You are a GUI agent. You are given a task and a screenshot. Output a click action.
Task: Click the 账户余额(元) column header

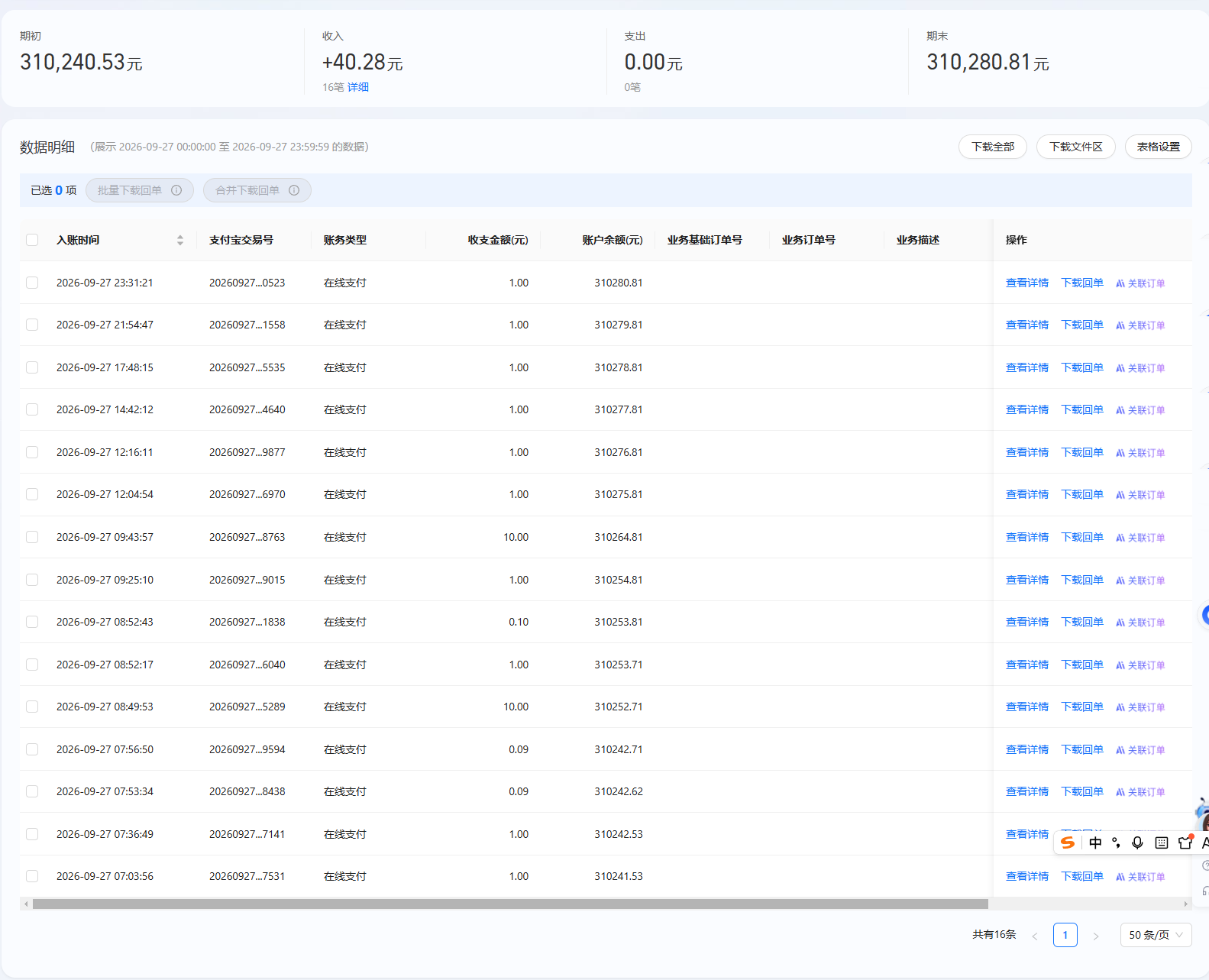(612, 240)
